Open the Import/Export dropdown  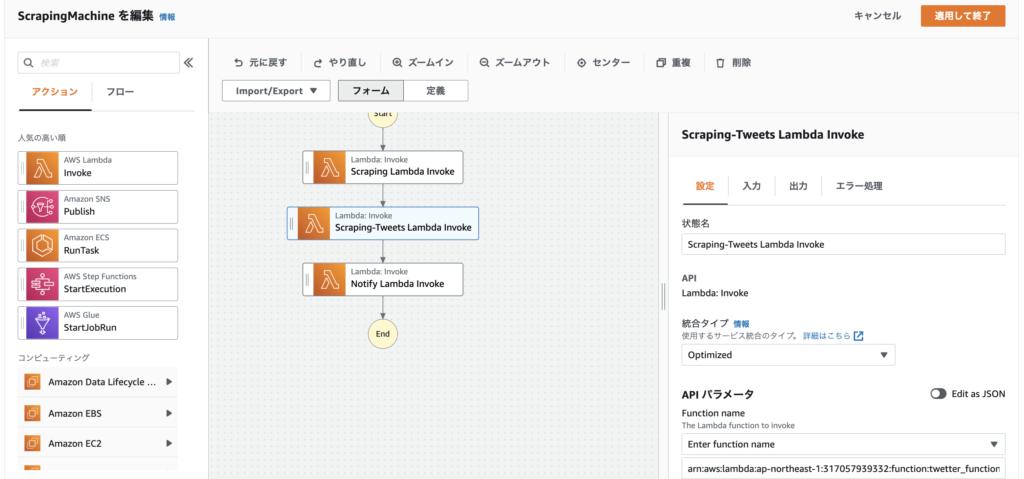click(x=276, y=91)
